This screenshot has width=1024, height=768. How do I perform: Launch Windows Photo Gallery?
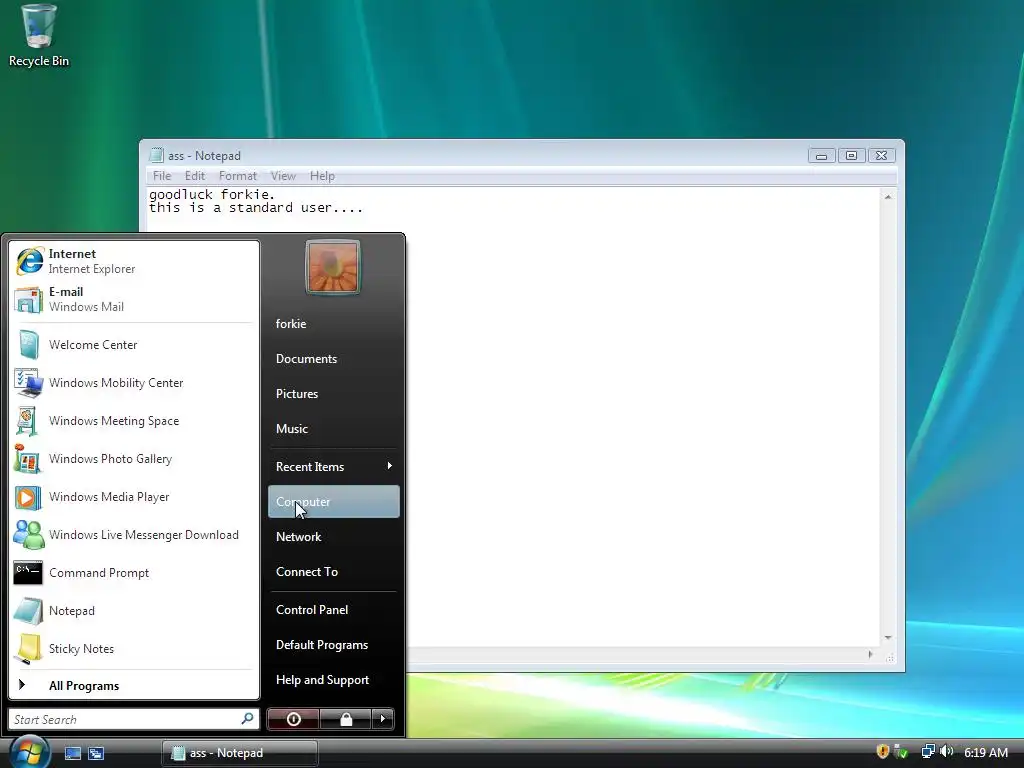134,458
